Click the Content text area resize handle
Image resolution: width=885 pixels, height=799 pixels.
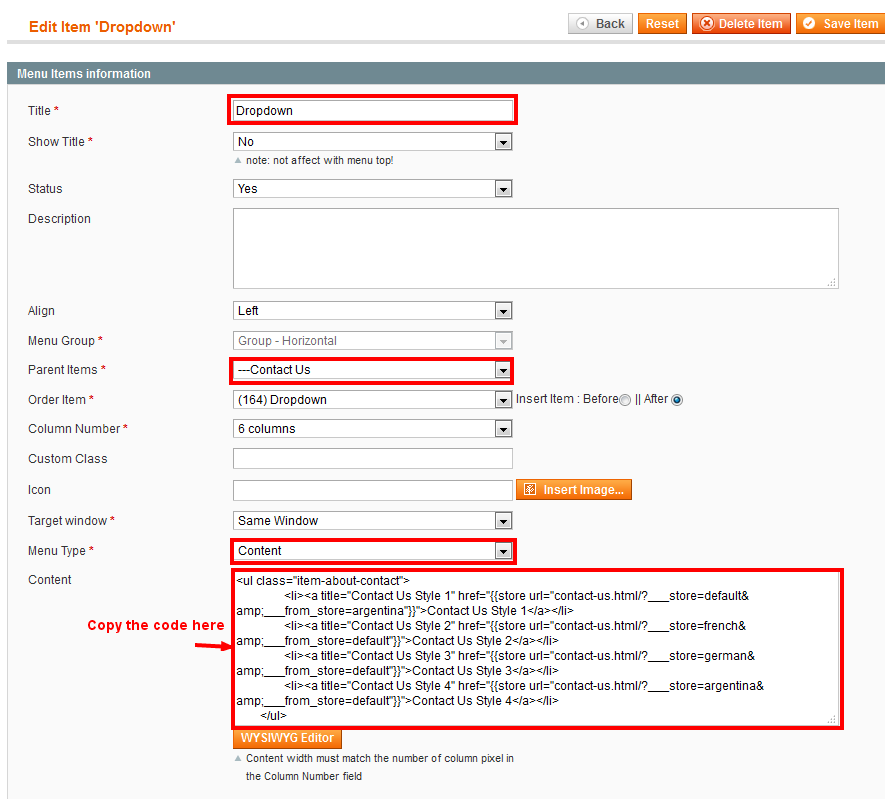pyautogui.click(x=832, y=719)
